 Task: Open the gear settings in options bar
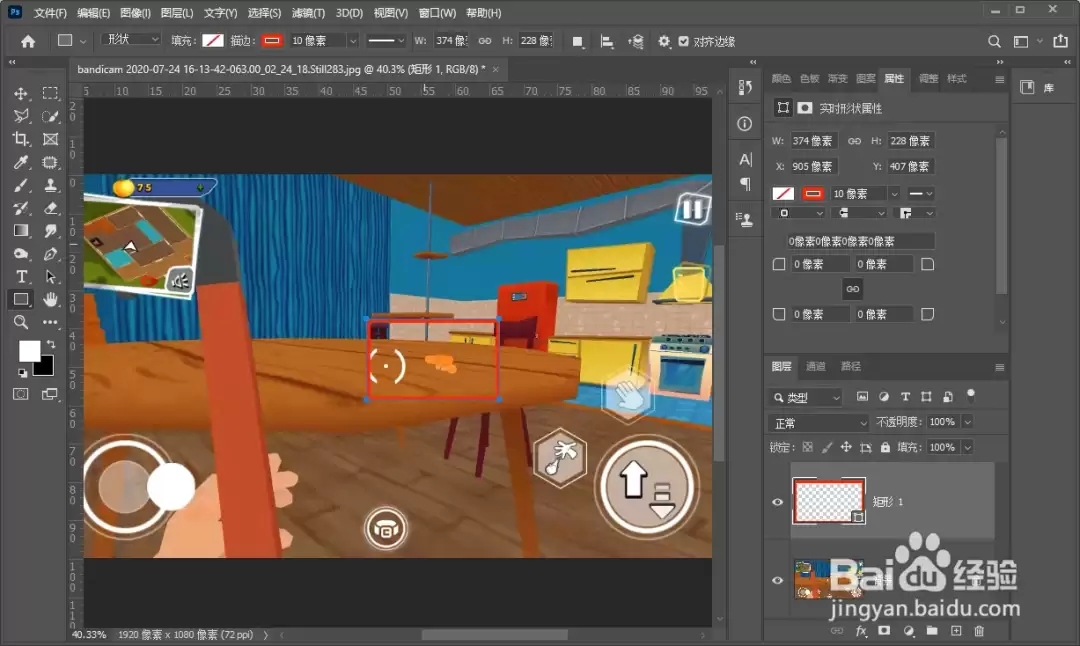[663, 41]
